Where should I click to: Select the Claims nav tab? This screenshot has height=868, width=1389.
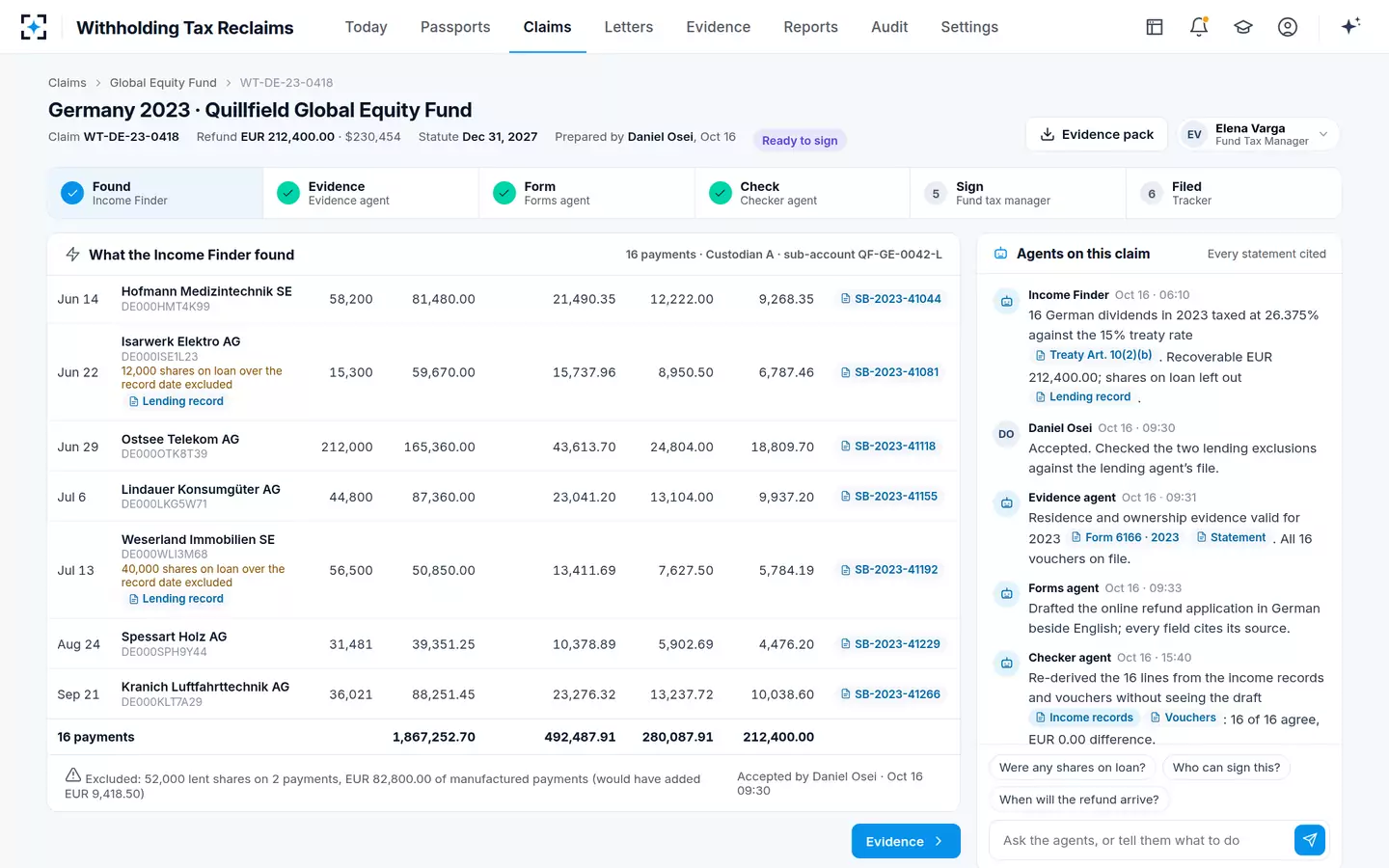(x=548, y=27)
